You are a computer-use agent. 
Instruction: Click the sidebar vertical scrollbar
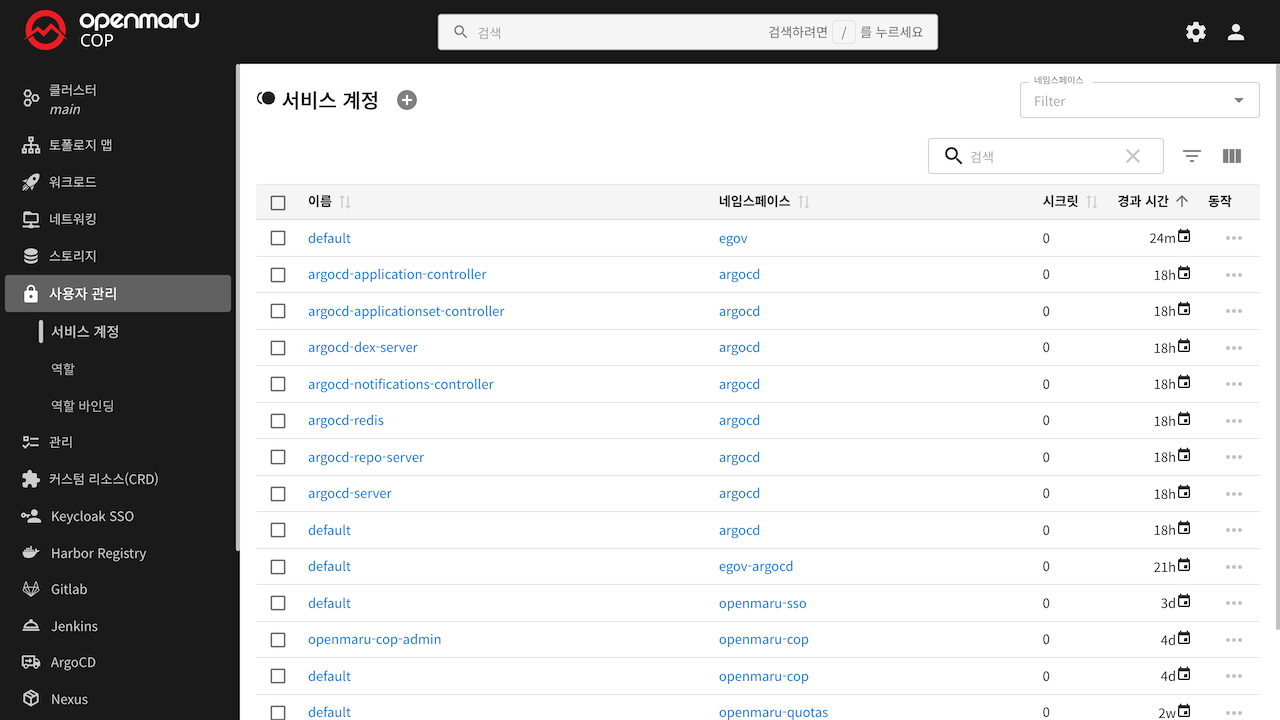(x=237, y=300)
